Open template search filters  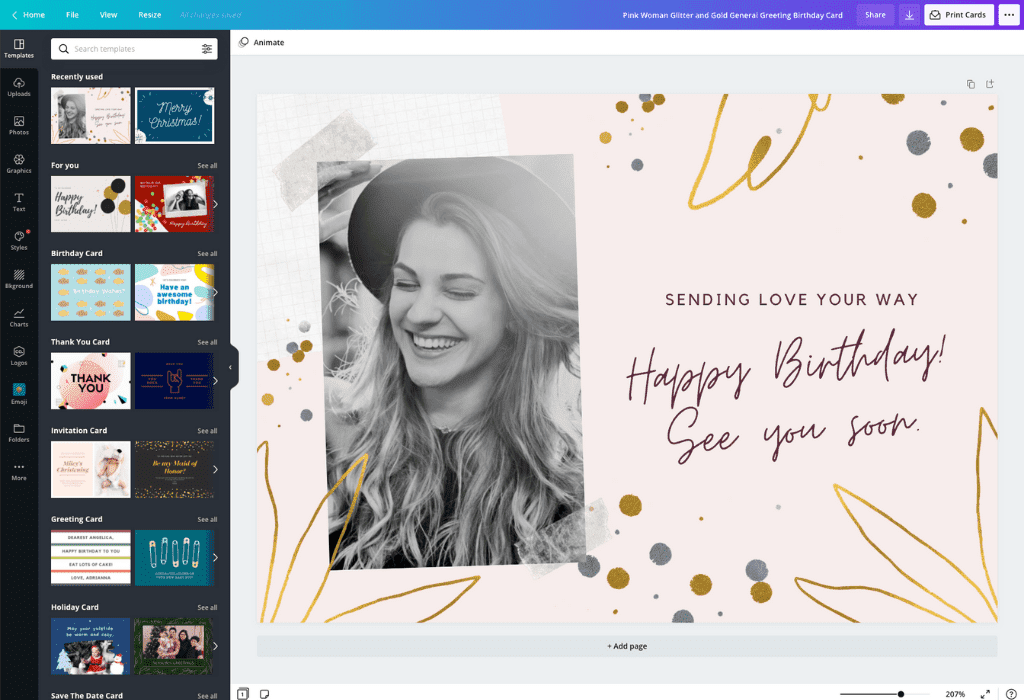[x=208, y=48]
